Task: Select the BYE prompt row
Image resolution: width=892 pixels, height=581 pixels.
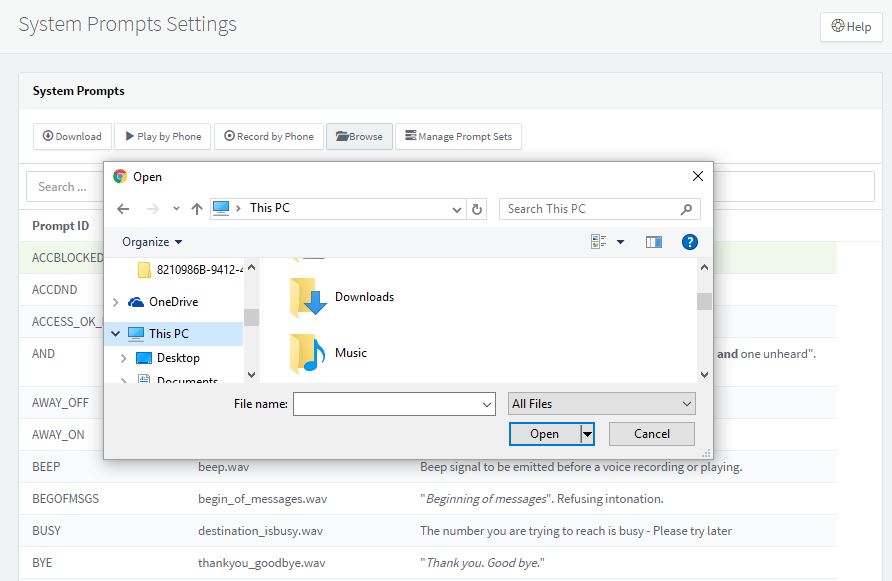Action: tap(428, 563)
